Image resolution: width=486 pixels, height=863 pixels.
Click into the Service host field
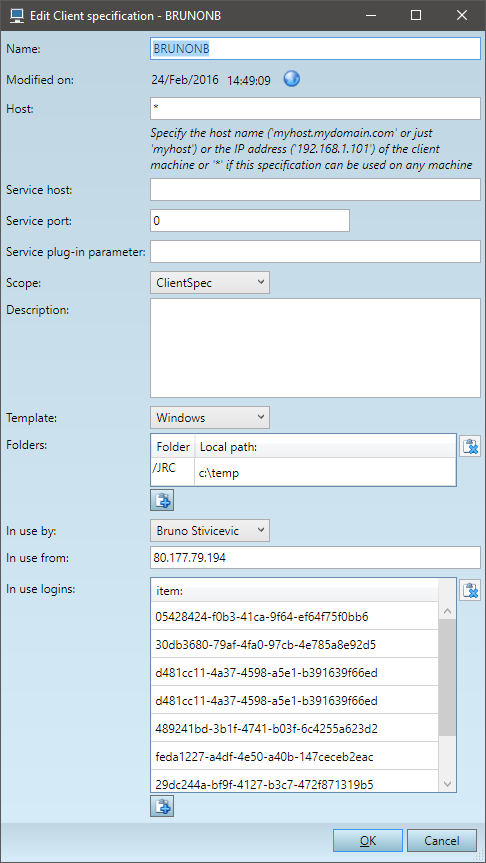[x=315, y=190]
